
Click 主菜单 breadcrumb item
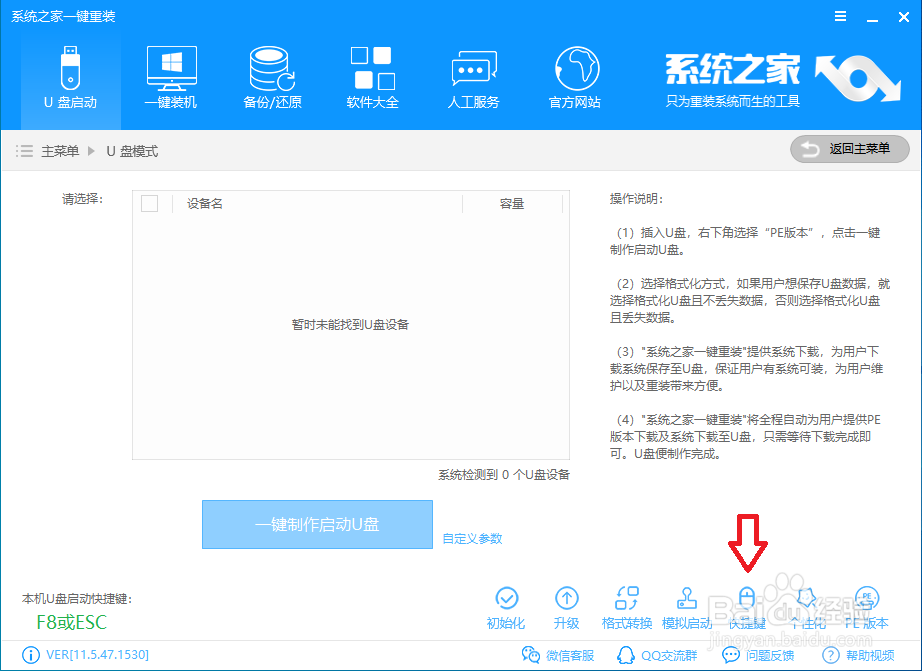pos(60,151)
